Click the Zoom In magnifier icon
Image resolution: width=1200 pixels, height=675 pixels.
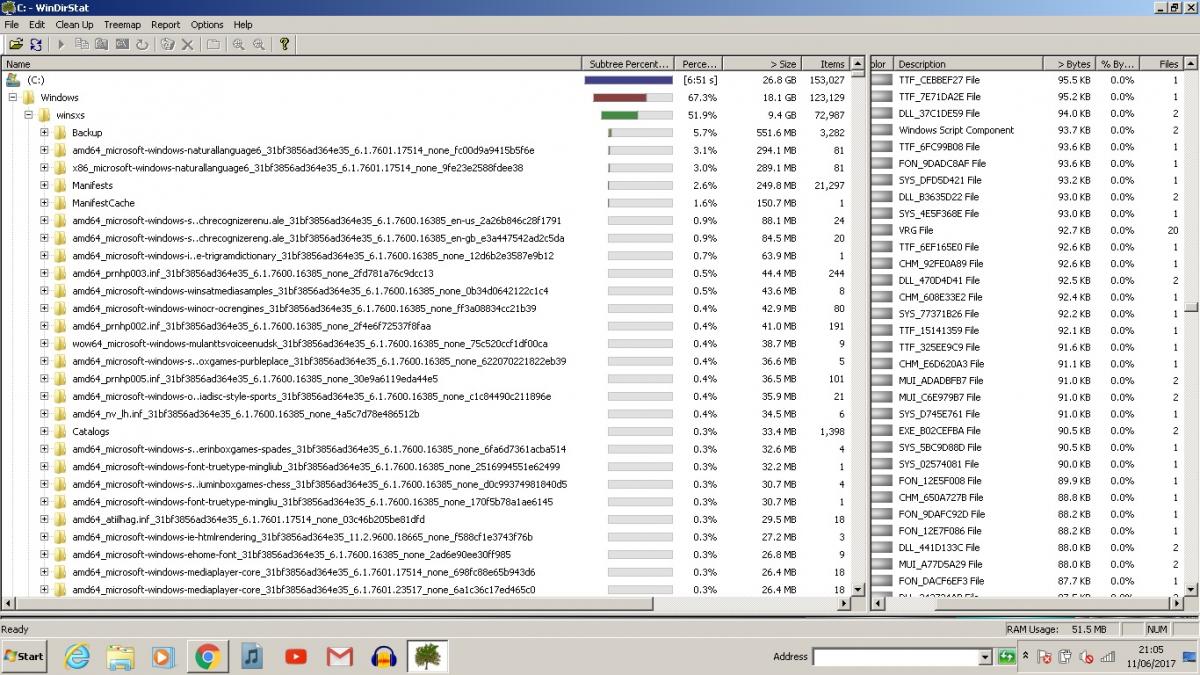[x=239, y=44]
